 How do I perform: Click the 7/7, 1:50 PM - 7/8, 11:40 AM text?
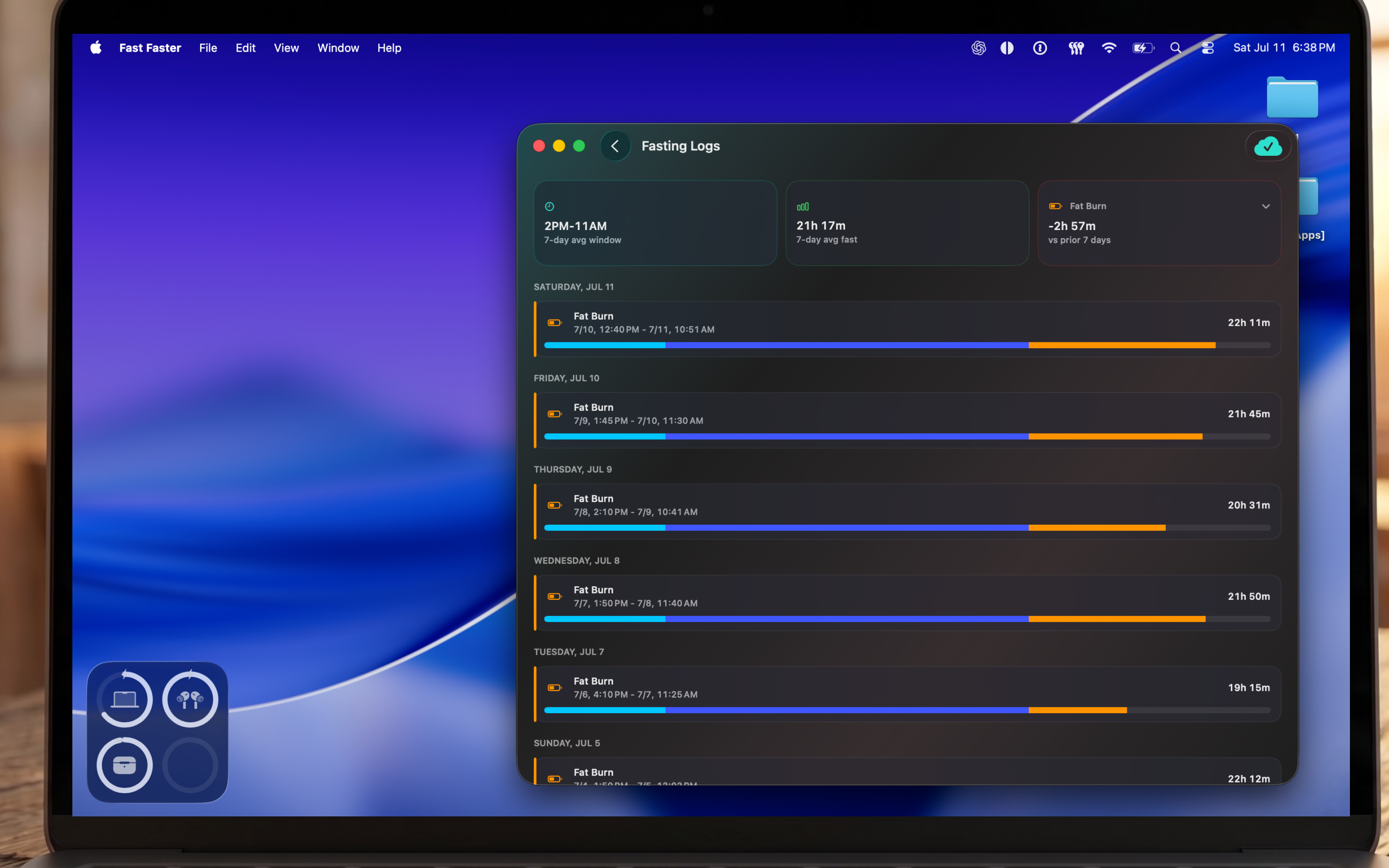(635, 603)
